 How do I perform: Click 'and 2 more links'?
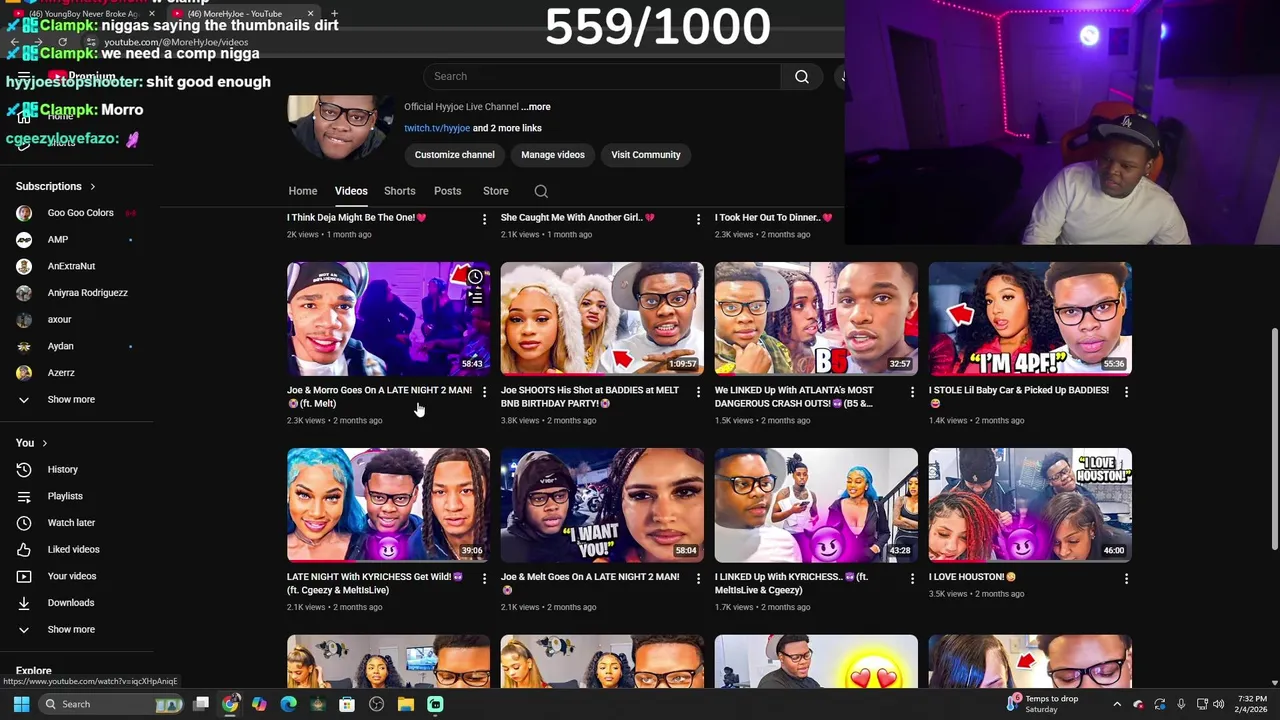(x=507, y=128)
